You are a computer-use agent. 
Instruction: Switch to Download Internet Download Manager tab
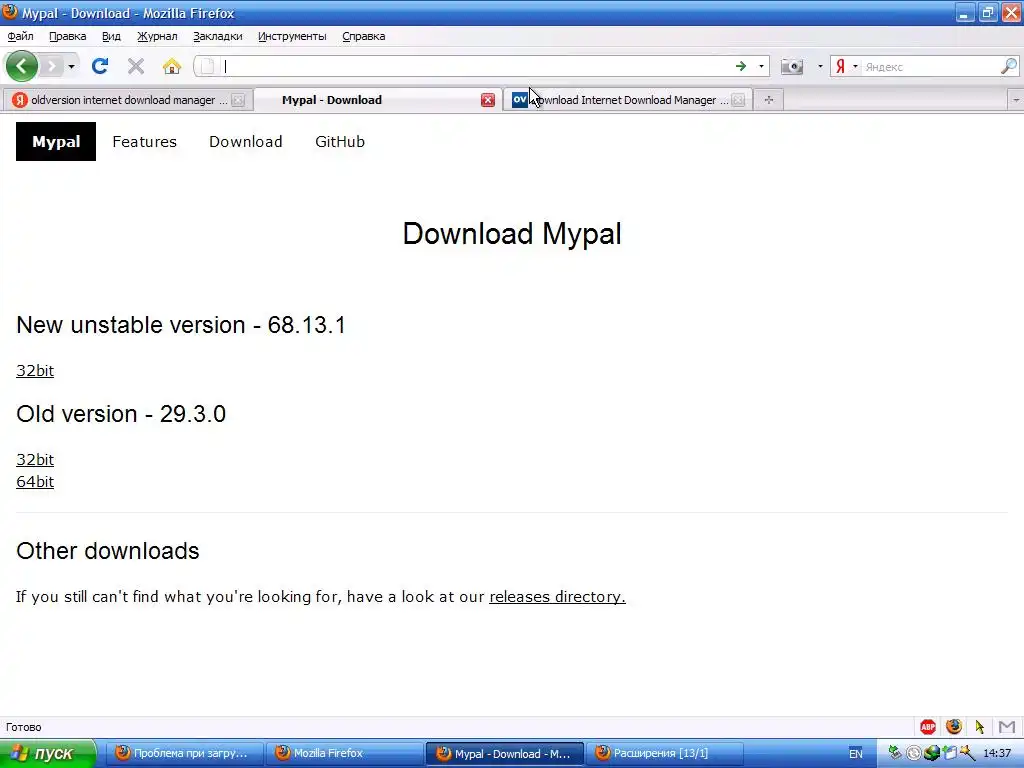(x=627, y=100)
